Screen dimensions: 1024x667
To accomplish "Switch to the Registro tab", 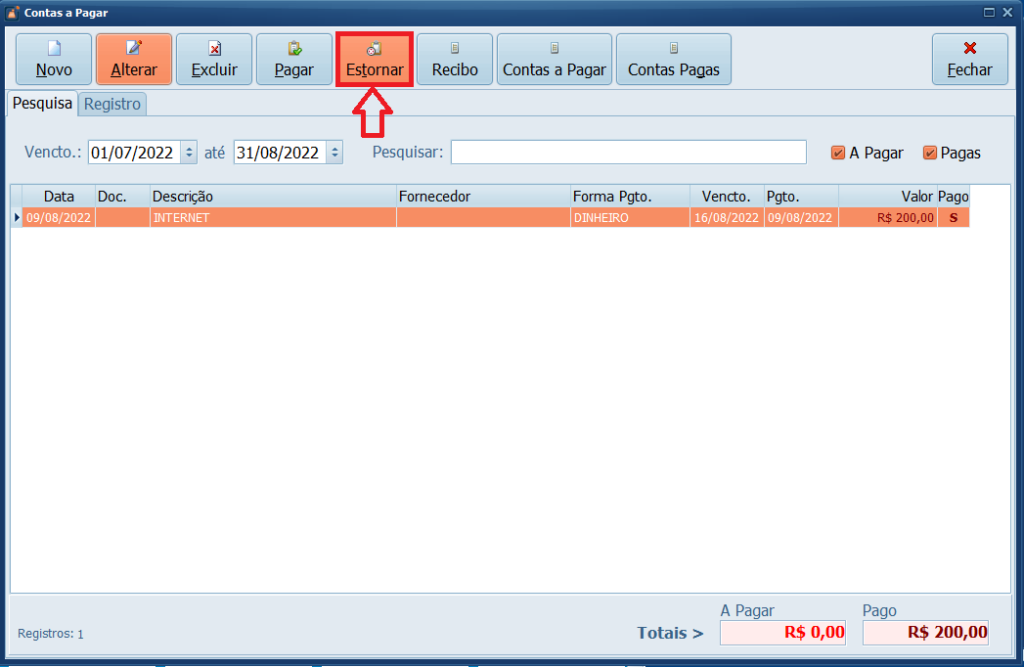I will [x=112, y=104].
